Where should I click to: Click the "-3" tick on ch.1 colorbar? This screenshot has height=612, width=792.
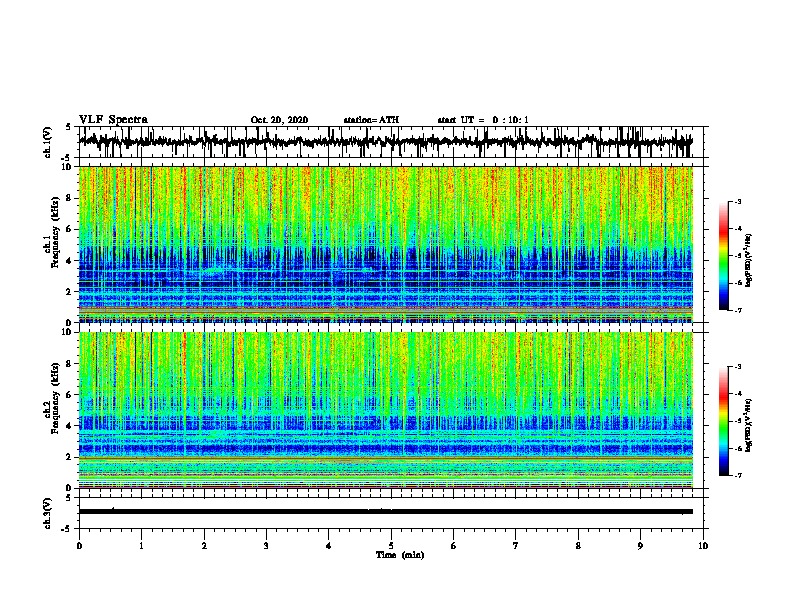pyautogui.click(x=737, y=201)
